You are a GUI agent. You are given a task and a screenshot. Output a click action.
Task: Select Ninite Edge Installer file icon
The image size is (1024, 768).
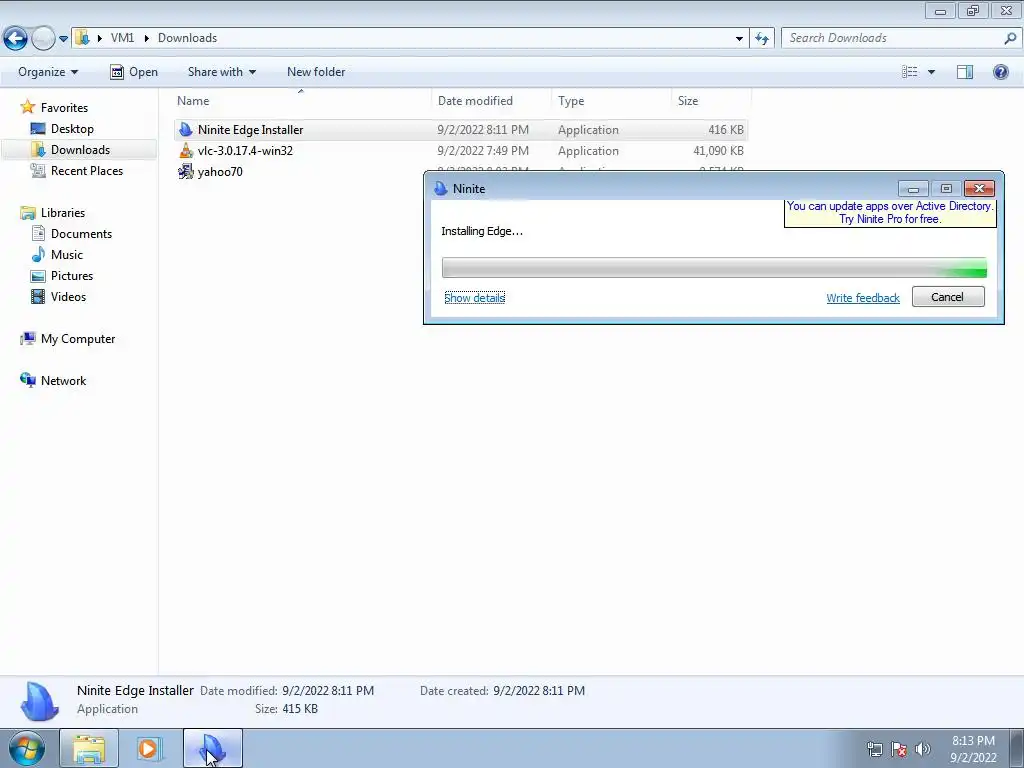point(186,129)
